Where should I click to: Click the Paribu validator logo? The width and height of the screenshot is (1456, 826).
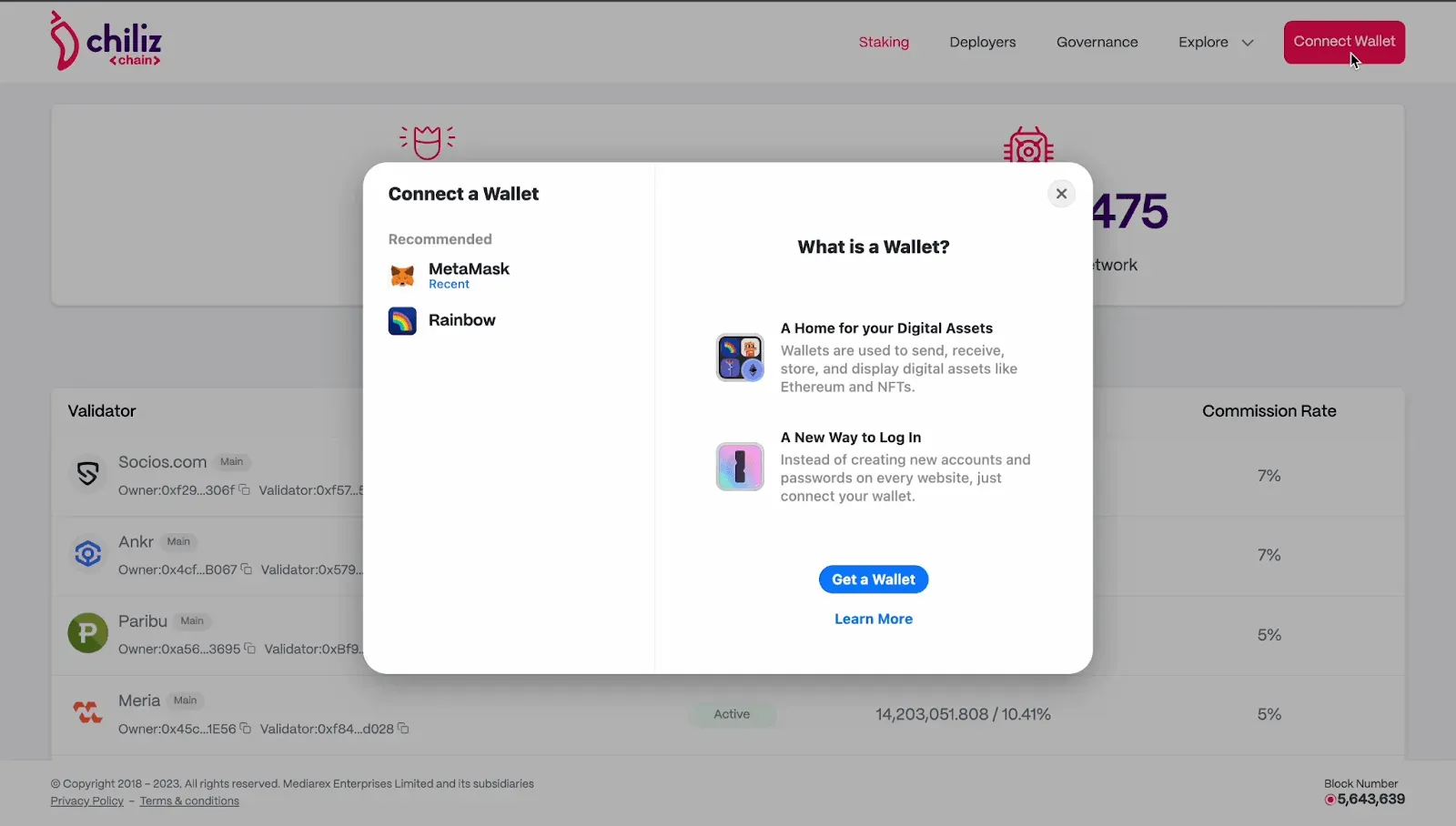(x=87, y=633)
